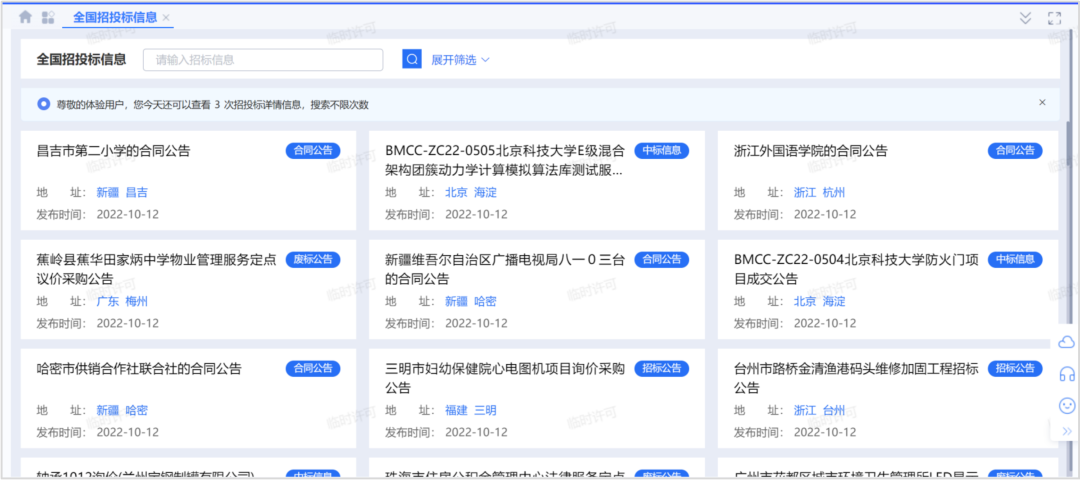Open BMCC-ZC22-0505北京科技大学 tender entry
Viewport: 1080px width, 480px height.
505,160
